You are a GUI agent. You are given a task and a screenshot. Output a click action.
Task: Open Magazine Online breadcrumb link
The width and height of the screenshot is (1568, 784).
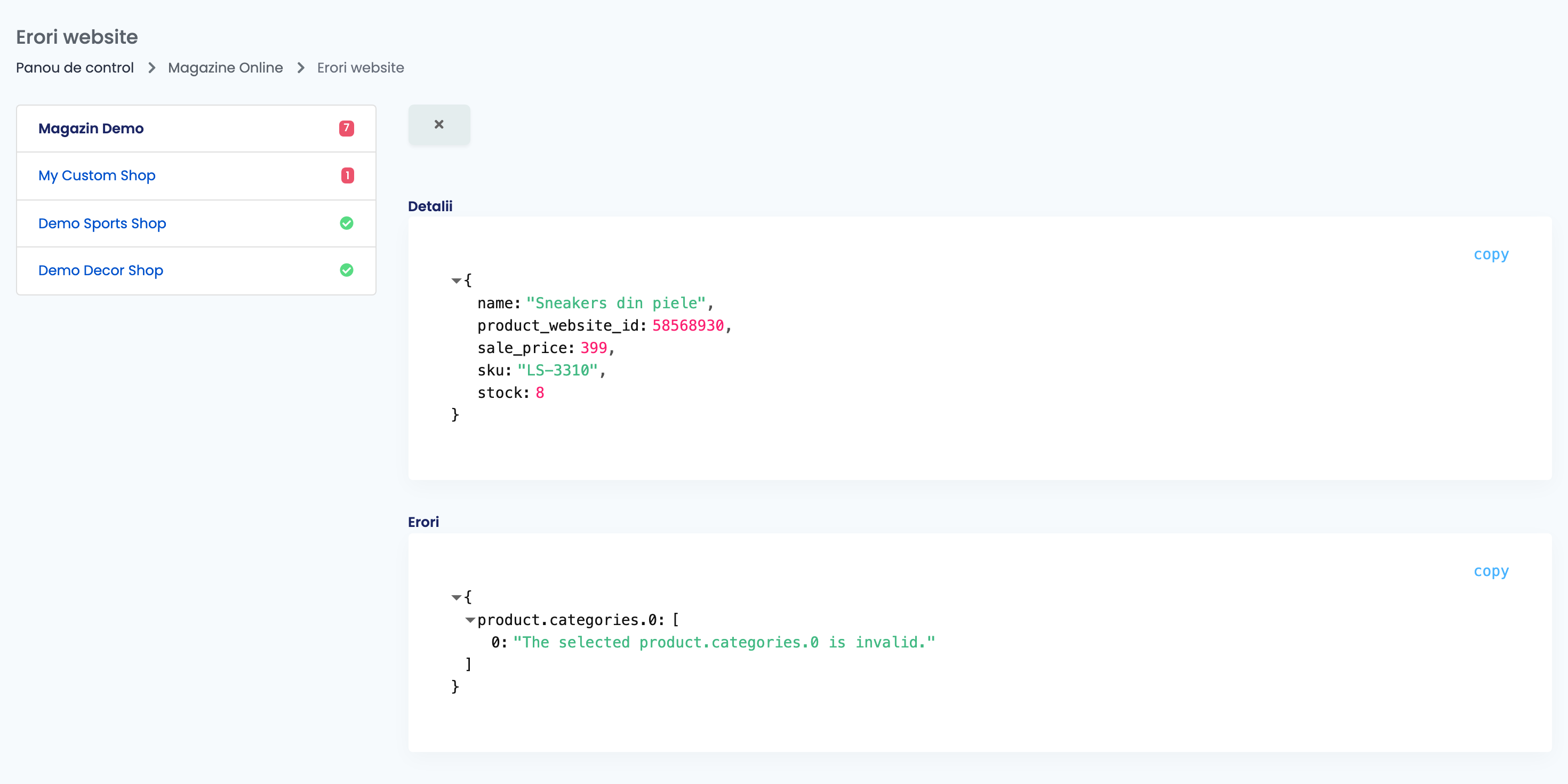coord(225,68)
